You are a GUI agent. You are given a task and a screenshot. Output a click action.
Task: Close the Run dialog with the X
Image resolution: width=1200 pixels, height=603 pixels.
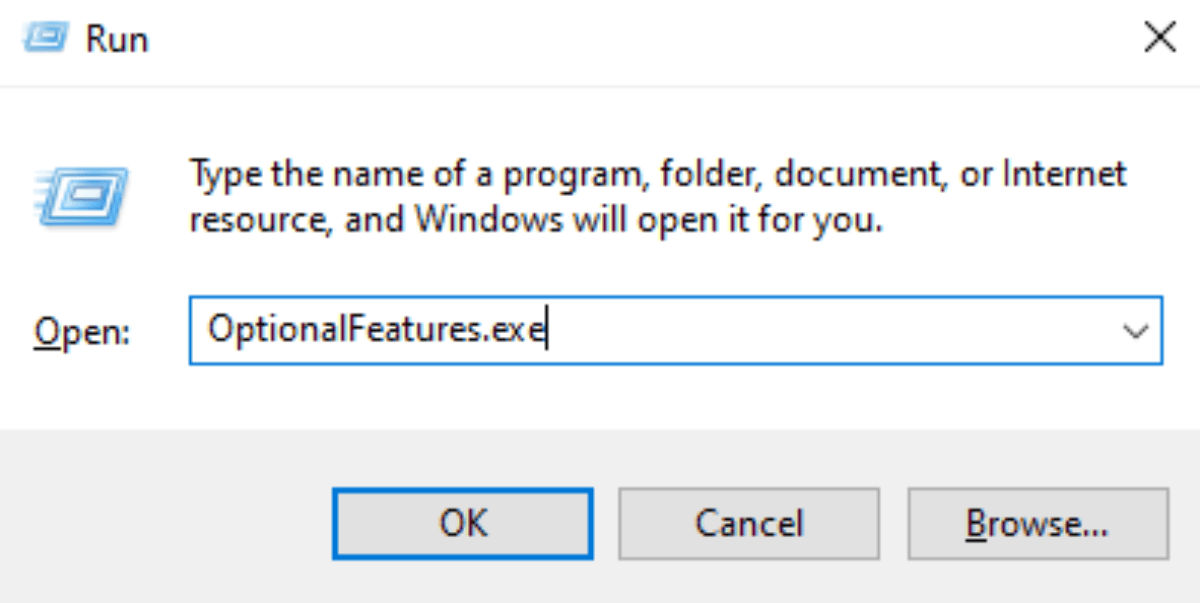point(1159,38)
